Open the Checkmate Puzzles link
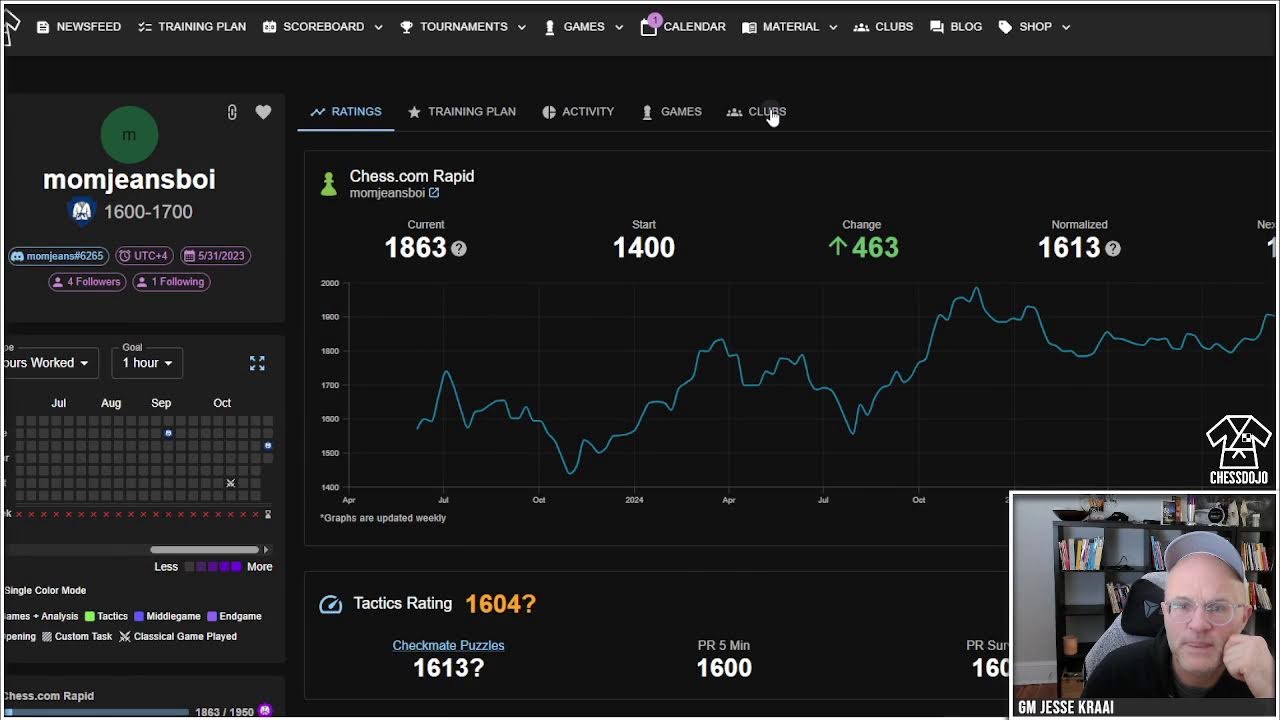Viewport: 1280px width, 720px height. 448,645
